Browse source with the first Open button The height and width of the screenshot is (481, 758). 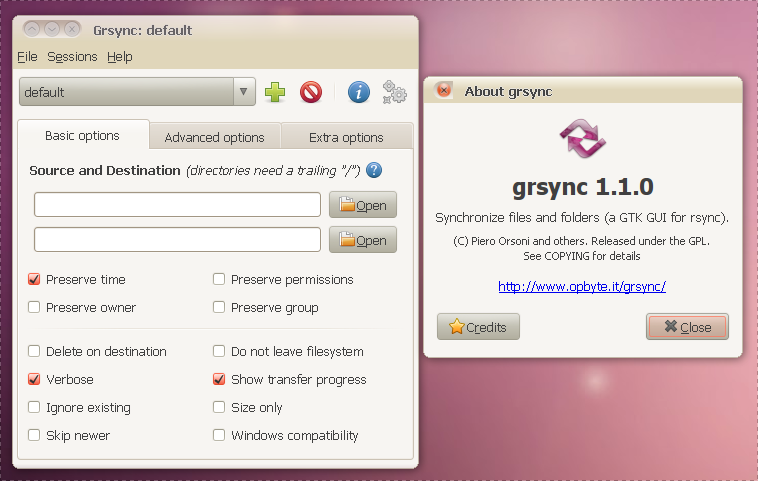363,204
